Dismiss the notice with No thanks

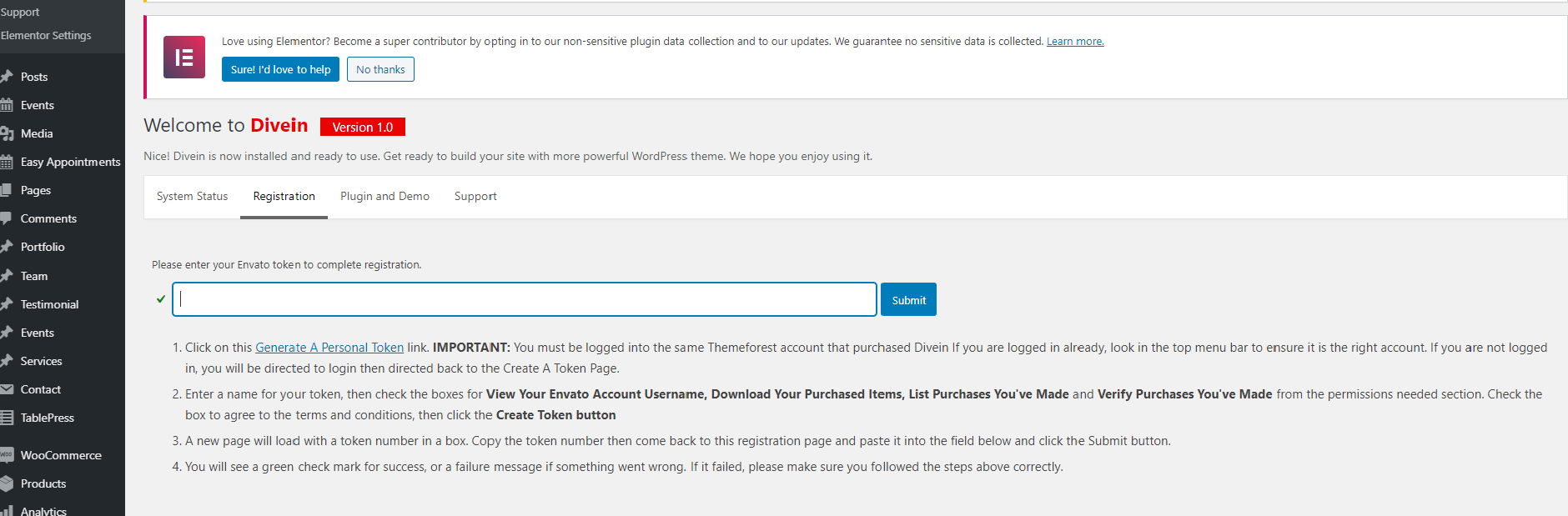tap(380, 70)
